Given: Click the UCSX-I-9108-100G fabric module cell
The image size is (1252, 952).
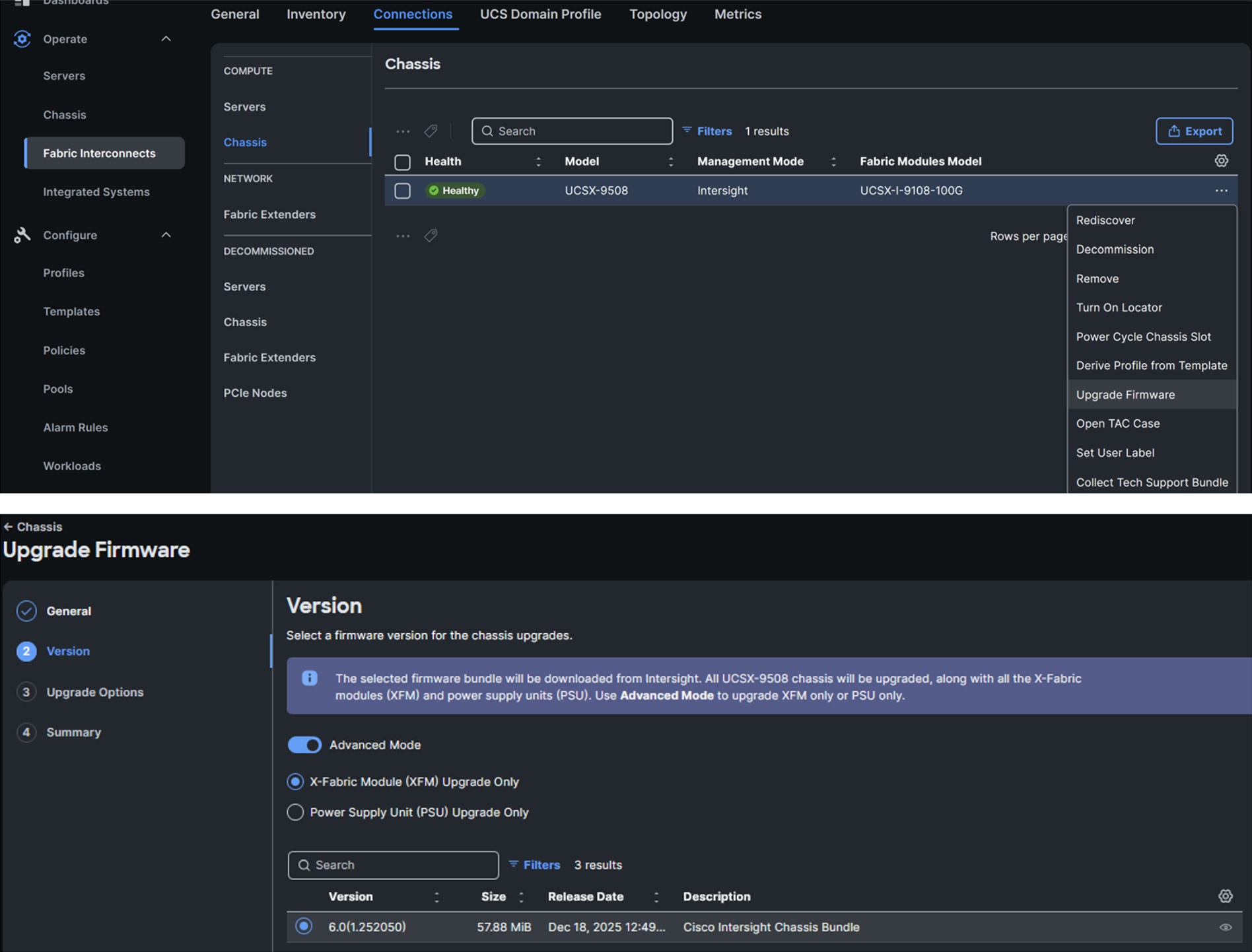Looking at the screenshot, I should (x=911, y=191).
